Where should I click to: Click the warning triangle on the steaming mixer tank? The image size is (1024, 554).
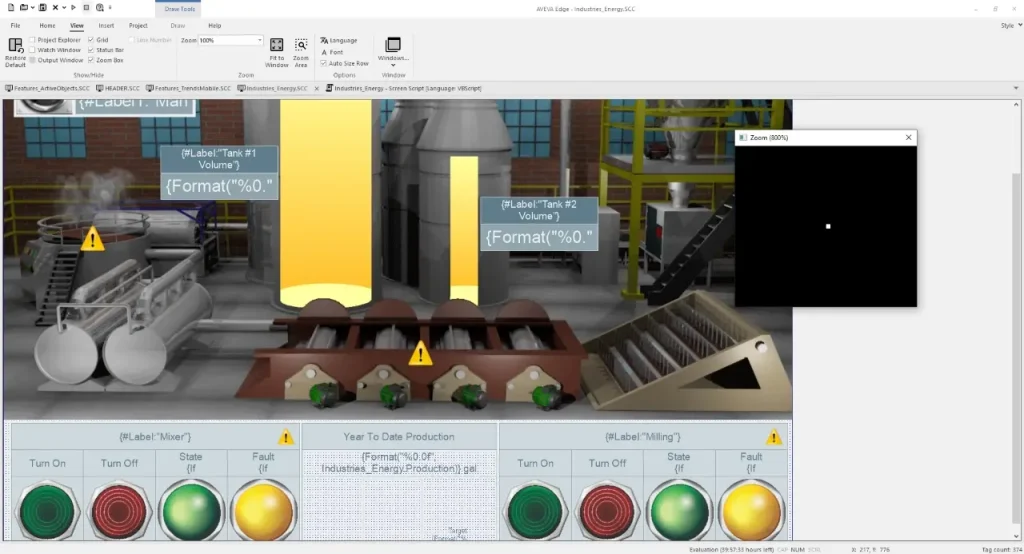pos(92,238)
